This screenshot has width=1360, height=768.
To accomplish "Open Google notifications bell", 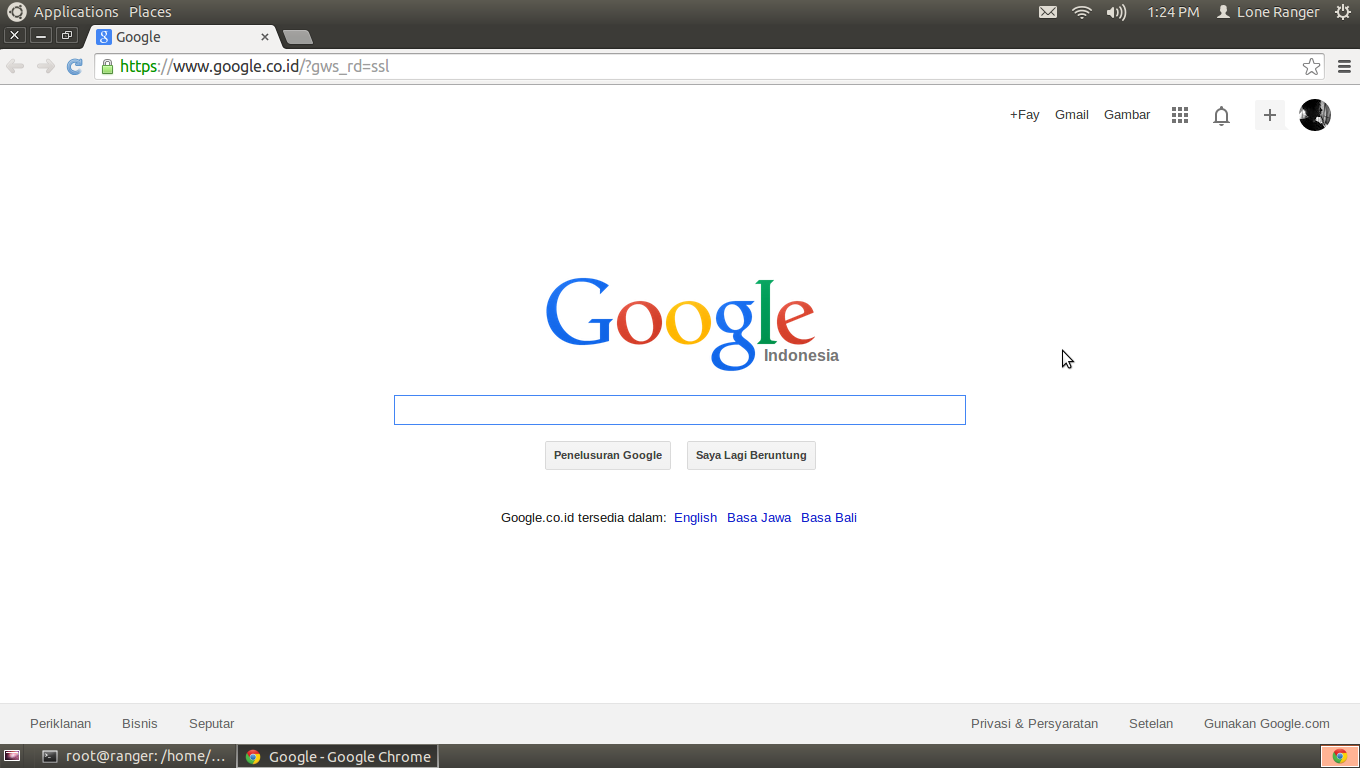I will (1221, 116).
